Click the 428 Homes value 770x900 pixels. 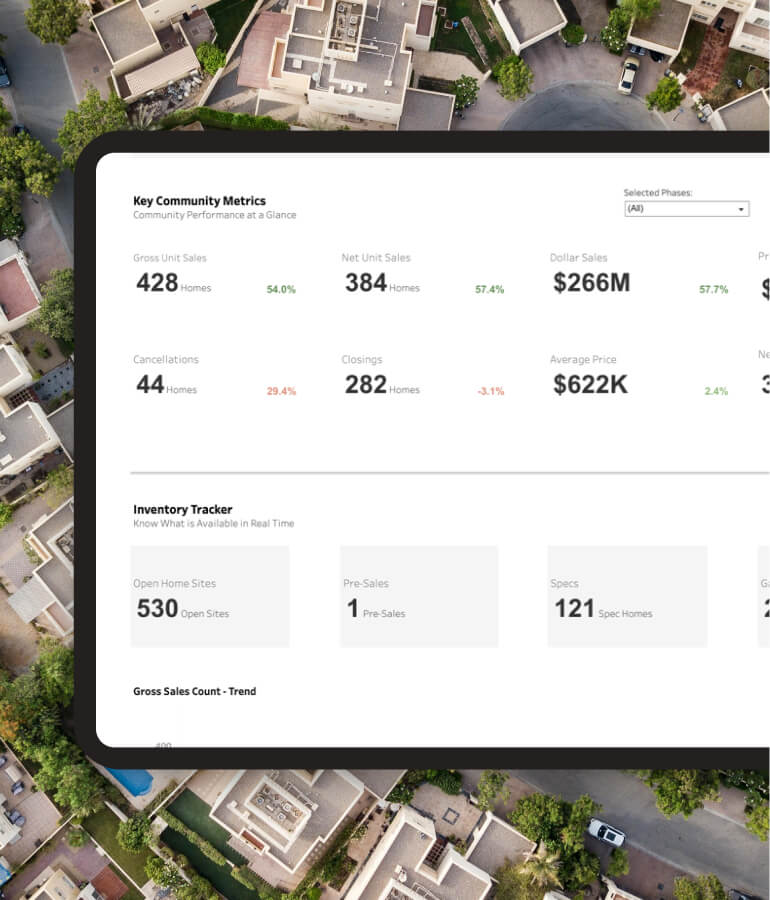tap(174, 283)
